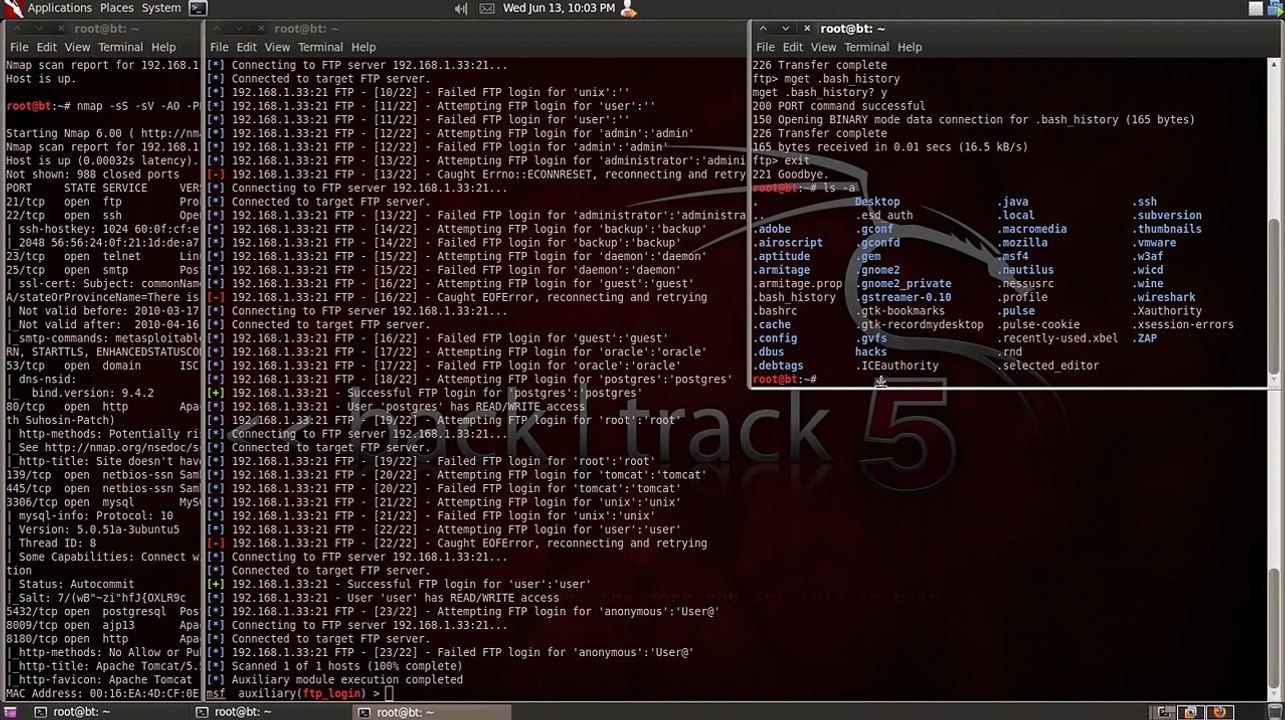
Task: Open Edit menu of the ftp terminal
Action: [793, 47]
